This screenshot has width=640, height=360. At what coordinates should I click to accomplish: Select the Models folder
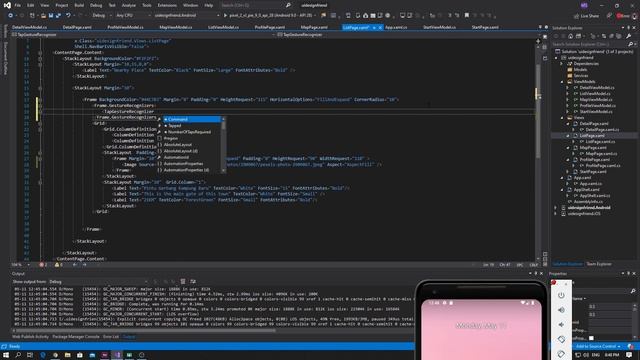(580, 70)
